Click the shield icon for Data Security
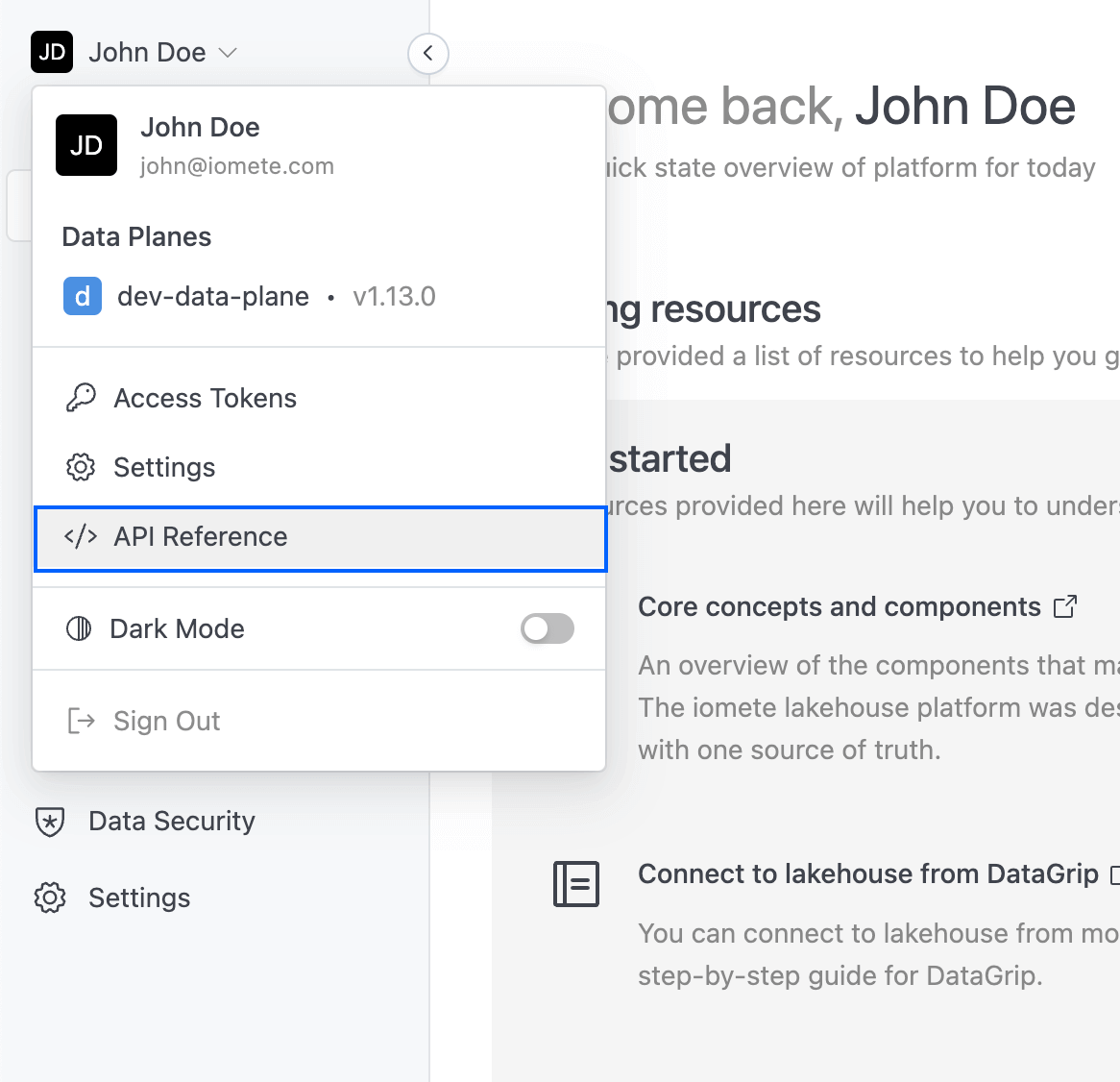Image resolution: width=1120 pixels, height=1082 pixels. pos(50,822)
